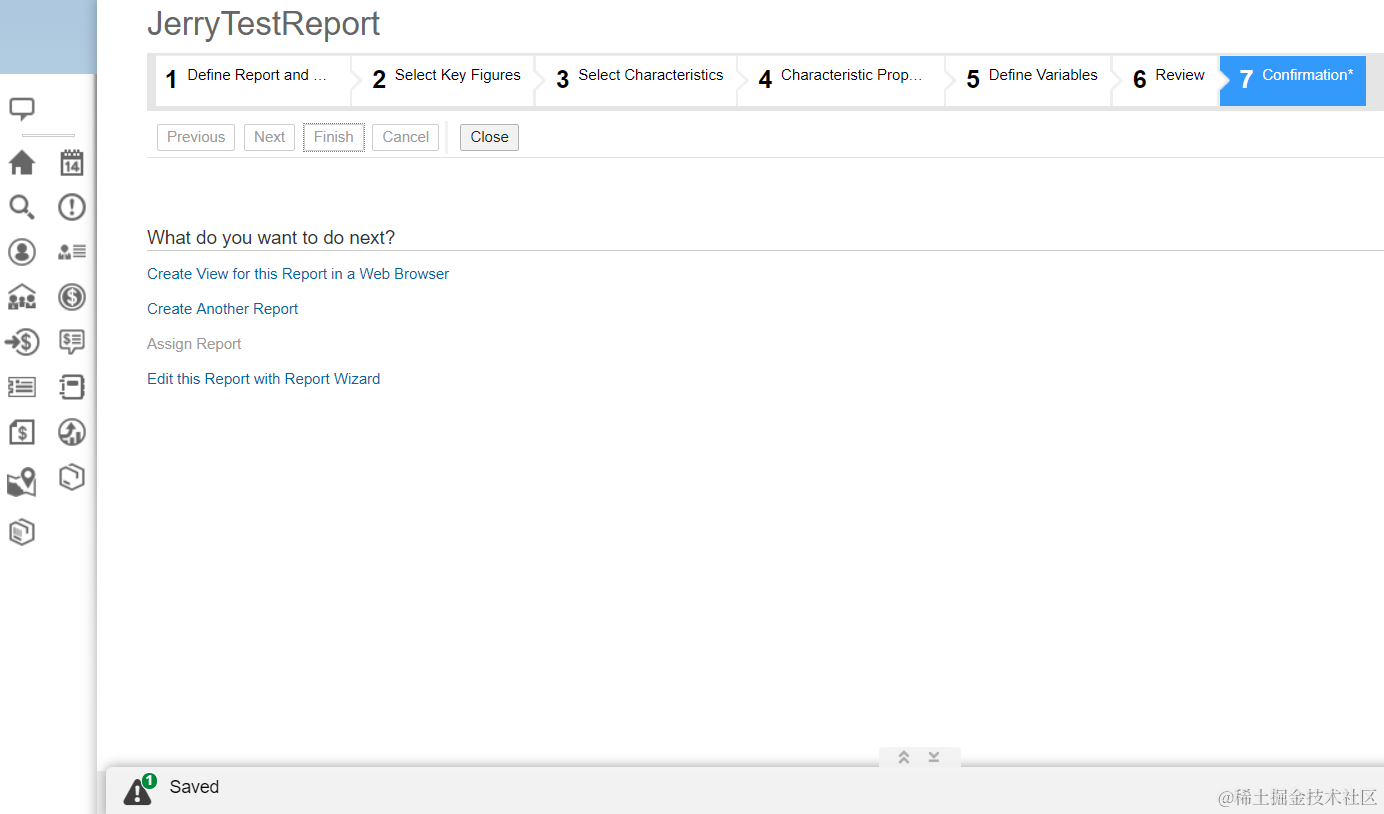Click the magnifying glass search icon
Viewport: 1384px width, 814px height.
(x=22, y=207)
